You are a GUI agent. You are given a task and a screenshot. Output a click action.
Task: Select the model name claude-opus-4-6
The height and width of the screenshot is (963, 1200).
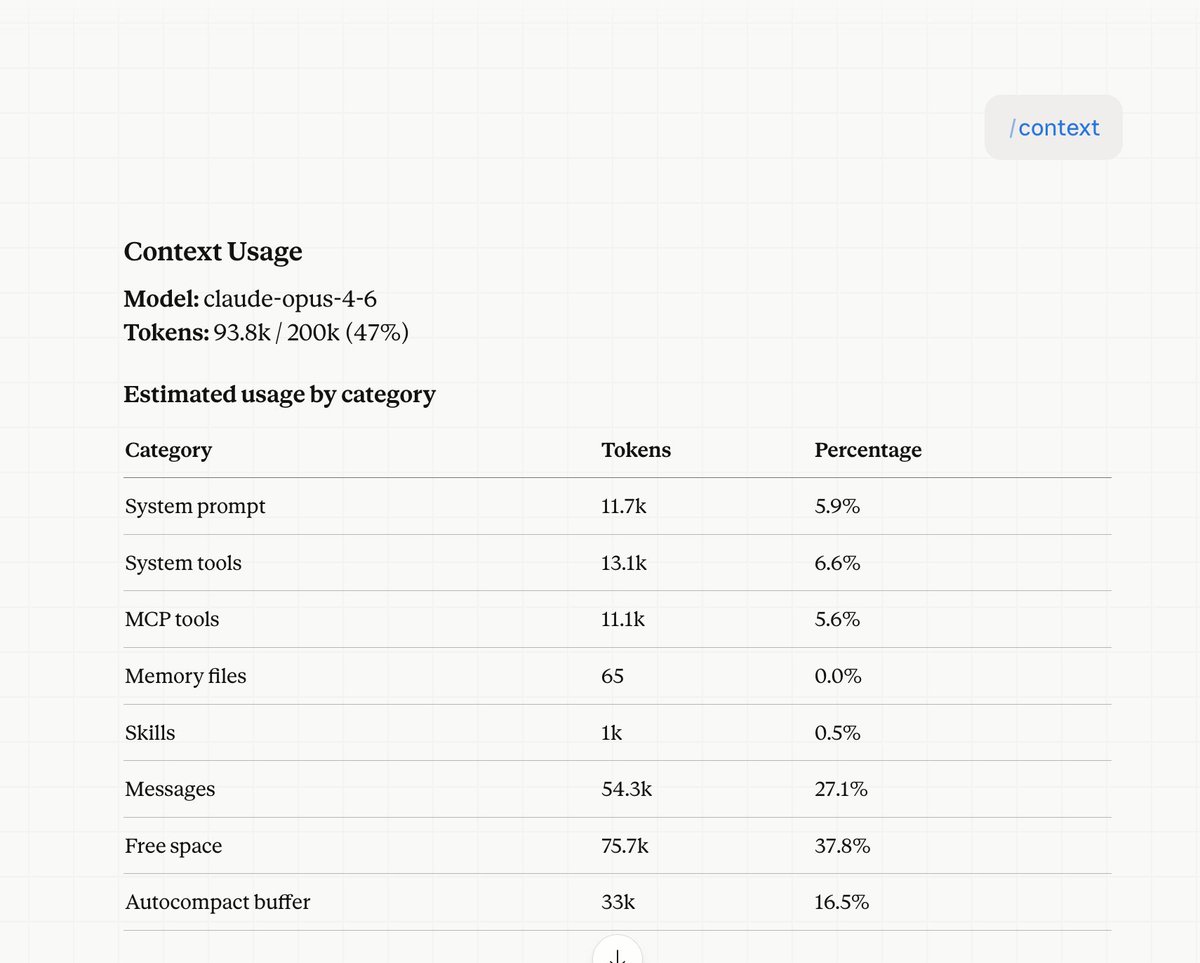pyautogui.click(x=290, y=299)
